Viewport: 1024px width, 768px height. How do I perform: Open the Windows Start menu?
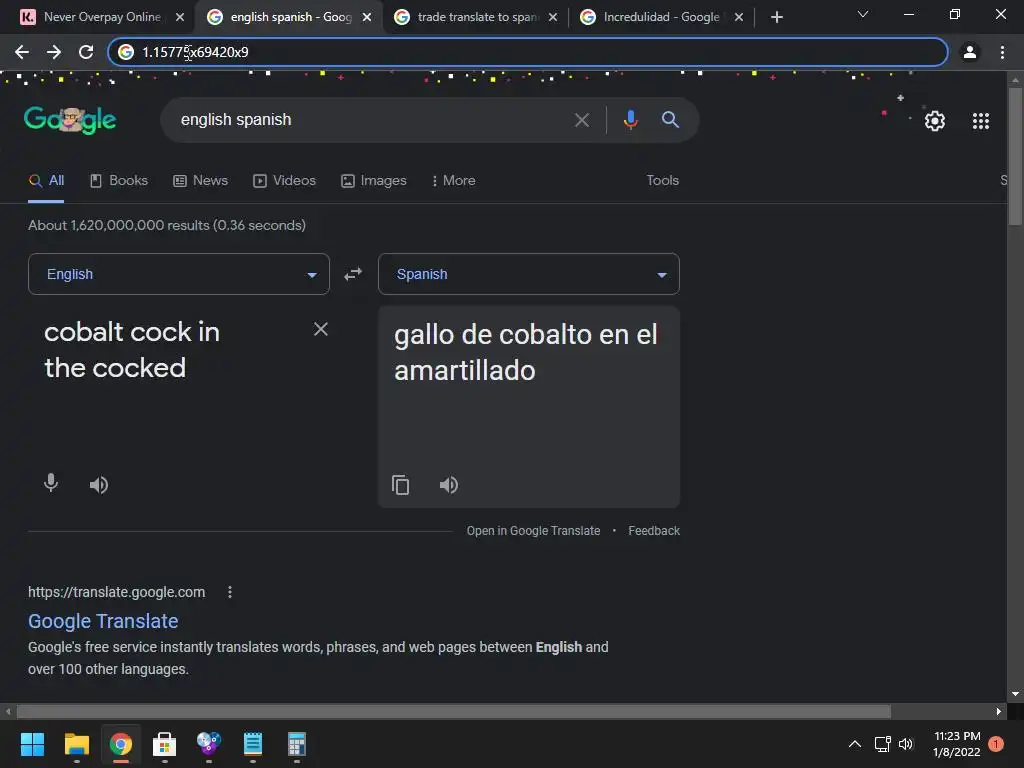[x=32, y=744]
